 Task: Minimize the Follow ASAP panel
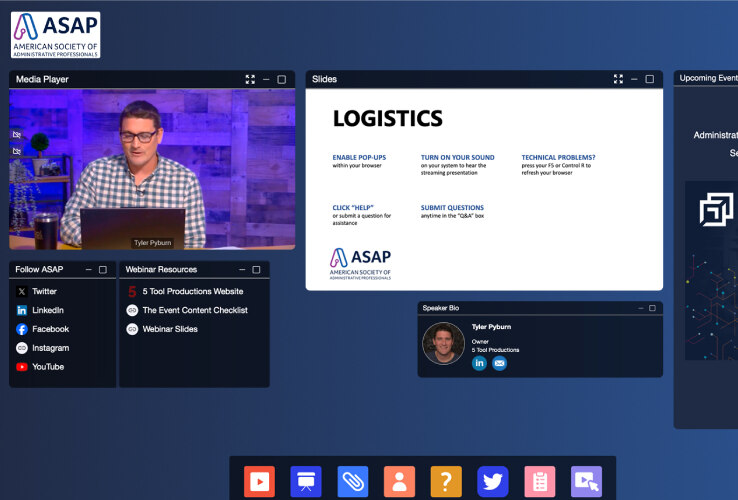(x=88, y=269)
